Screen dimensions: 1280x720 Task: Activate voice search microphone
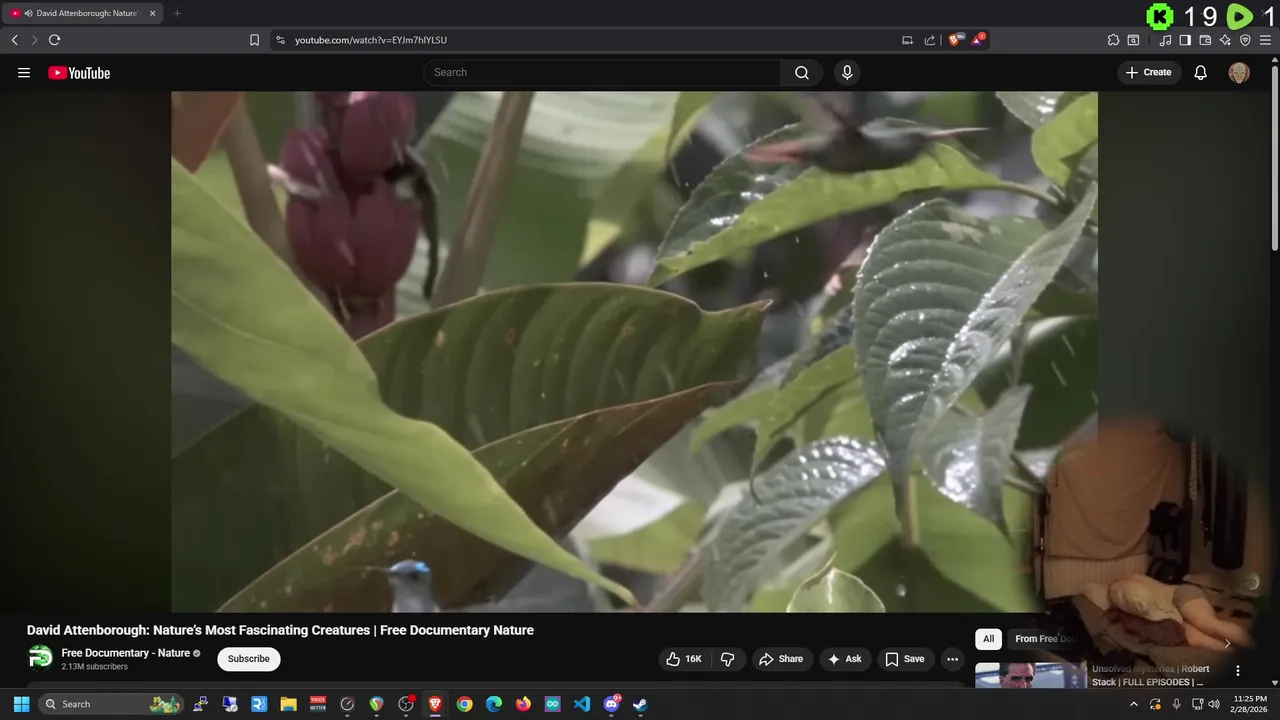(847, 72)
